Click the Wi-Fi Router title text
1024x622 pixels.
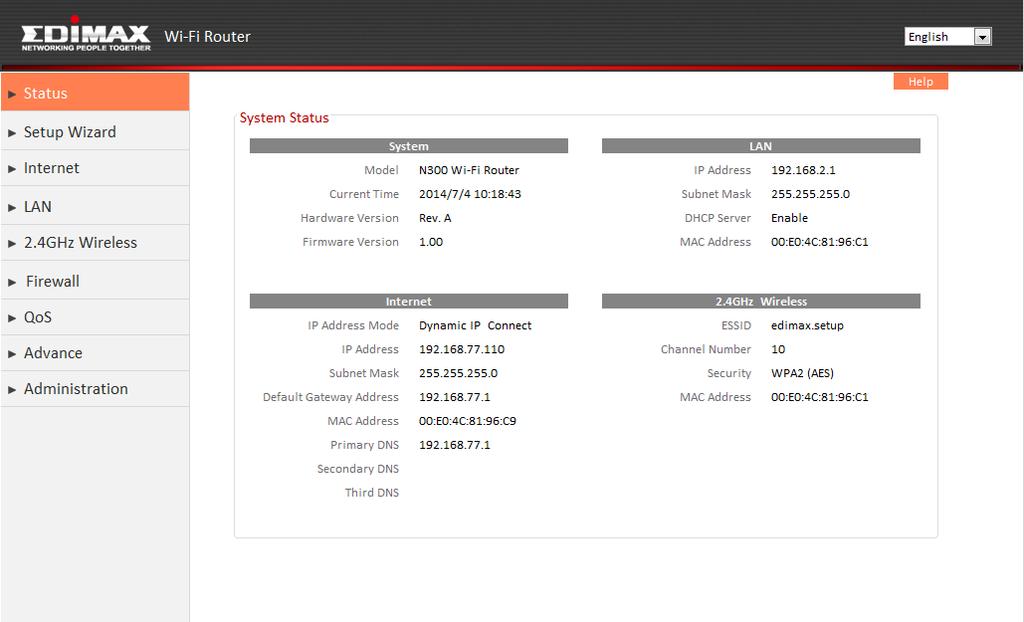[x=208, y=37]
